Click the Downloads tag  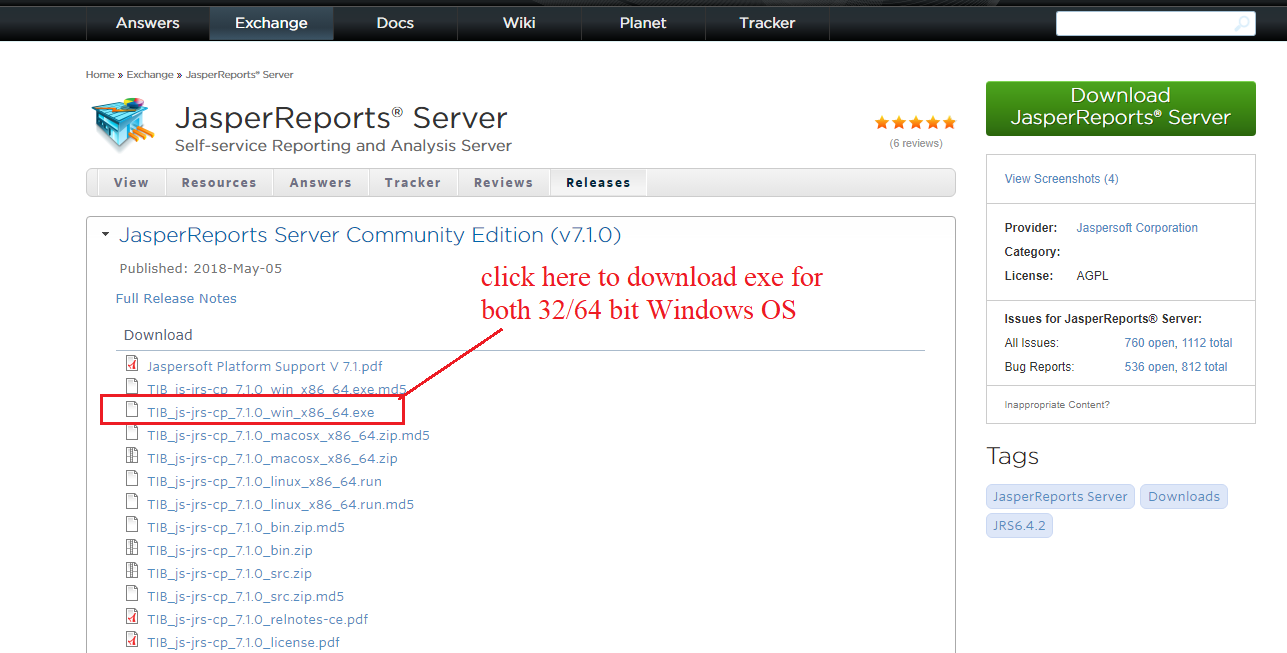pyautogui.click(x=1184, y=496)
